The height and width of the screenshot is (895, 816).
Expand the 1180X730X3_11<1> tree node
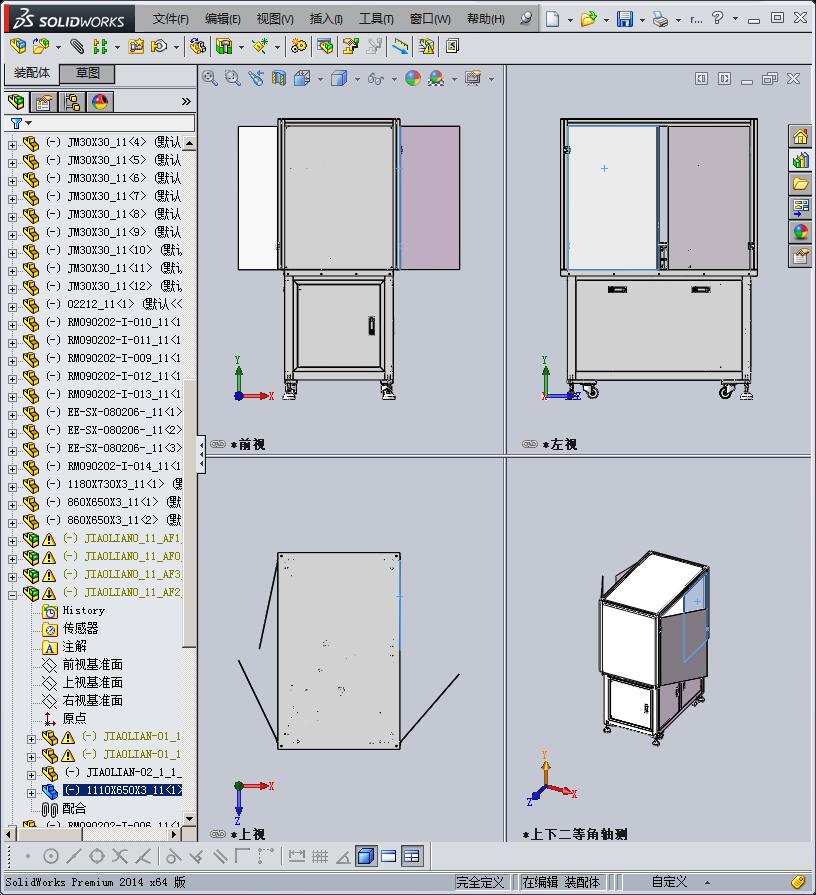tap(12, 487)
